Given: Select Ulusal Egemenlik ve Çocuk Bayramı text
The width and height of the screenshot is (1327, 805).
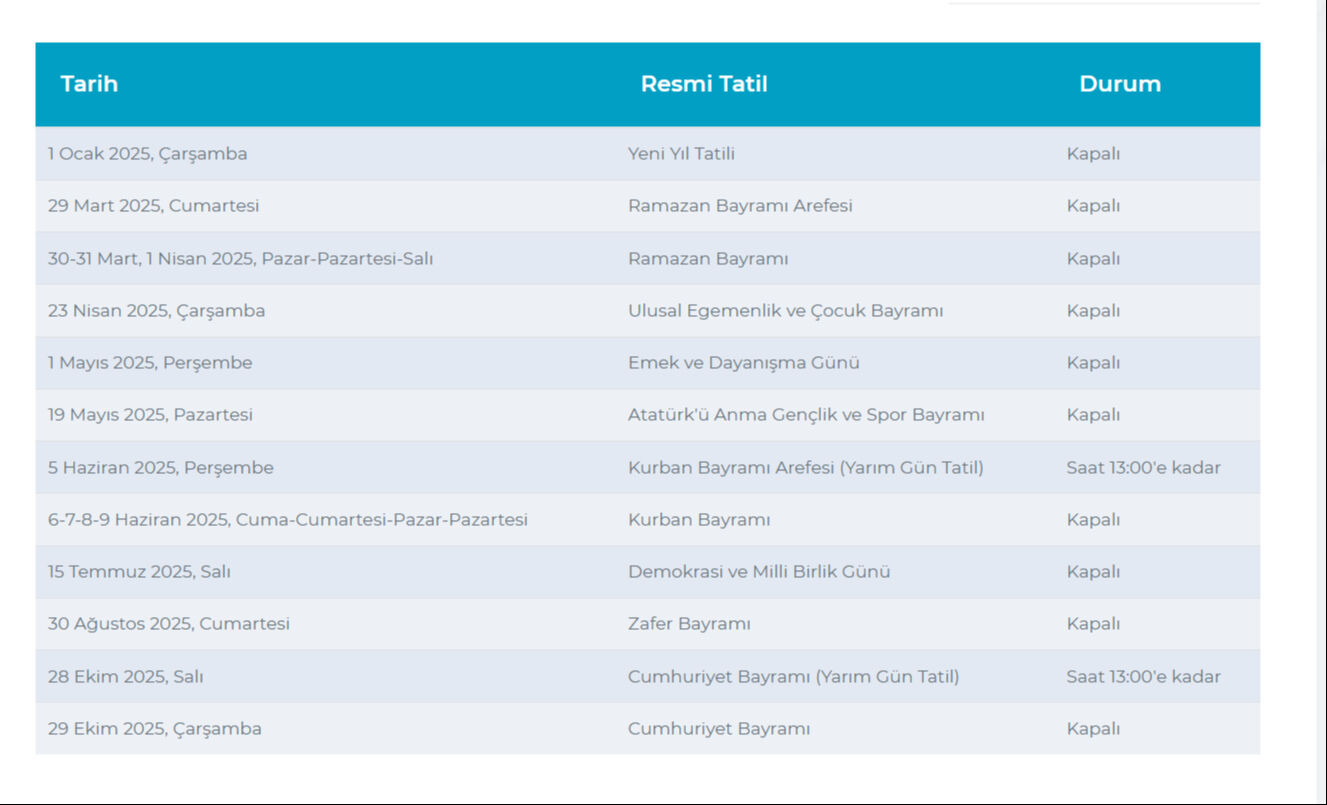Looking at the screenshot, I should coord(785,311).
